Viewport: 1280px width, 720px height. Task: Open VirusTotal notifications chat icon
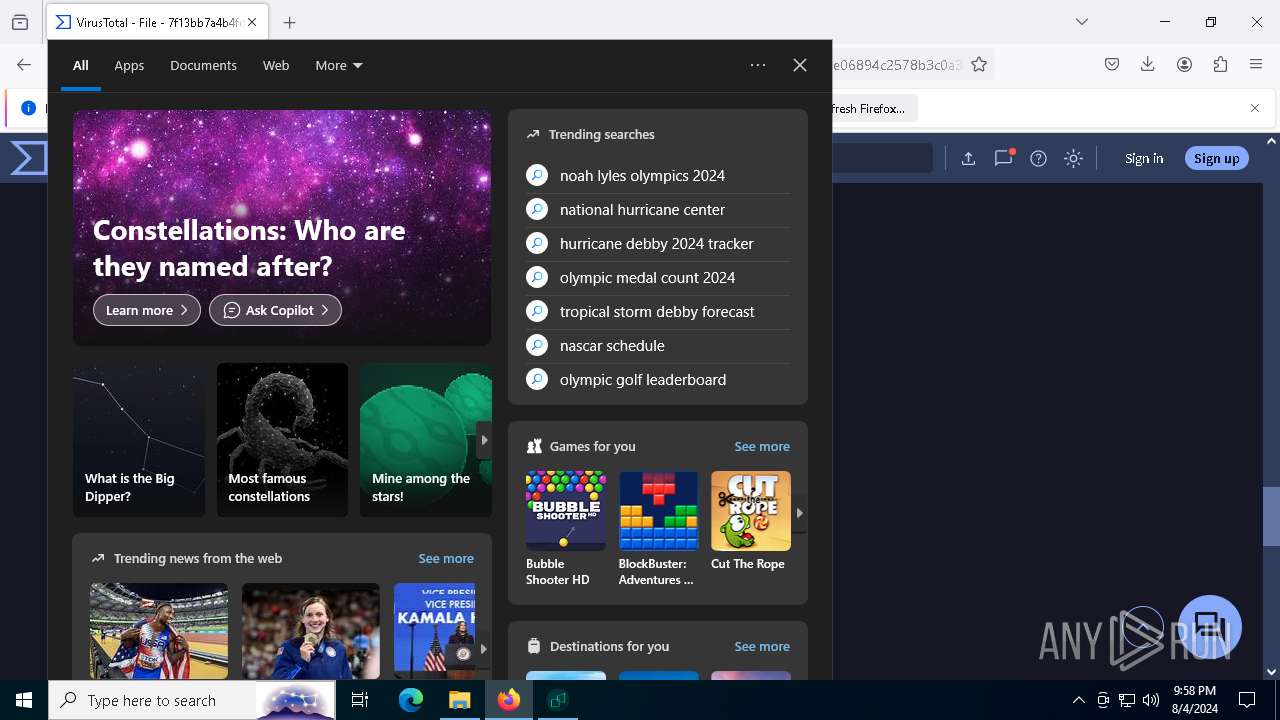coord(1004,158)
